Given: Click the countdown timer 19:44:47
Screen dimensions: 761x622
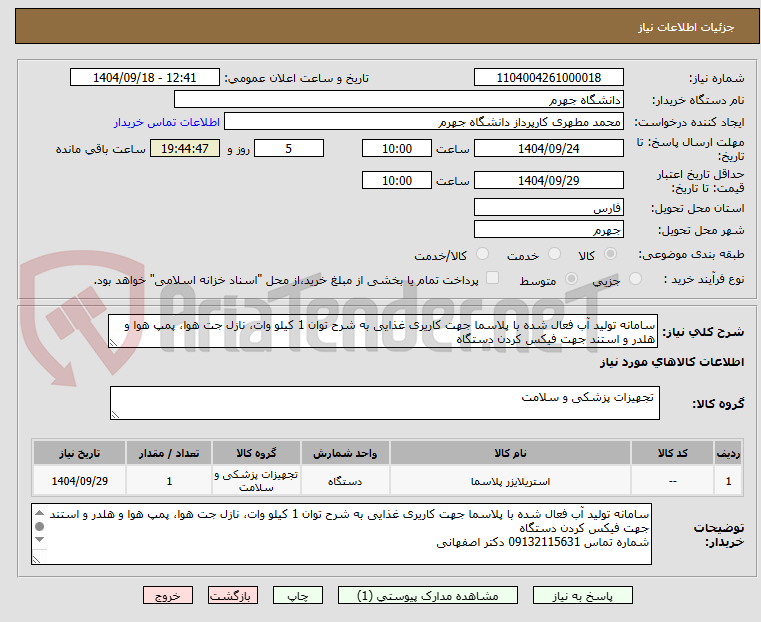Looking at the screenshot, I should [185, 148].
